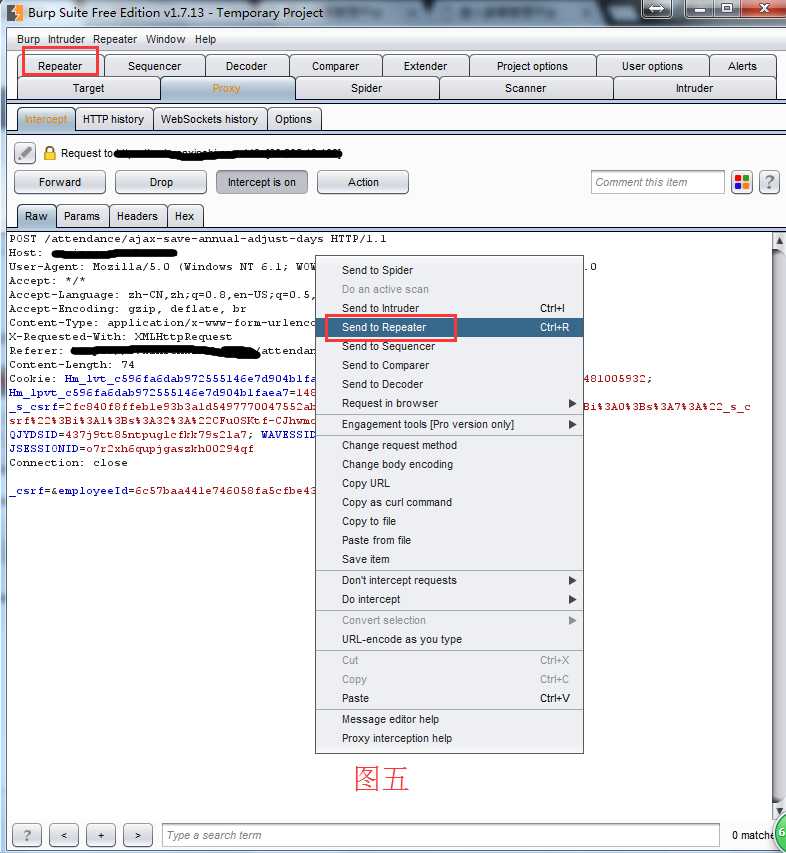Switch to the Comparer tab

pos(336,66)
